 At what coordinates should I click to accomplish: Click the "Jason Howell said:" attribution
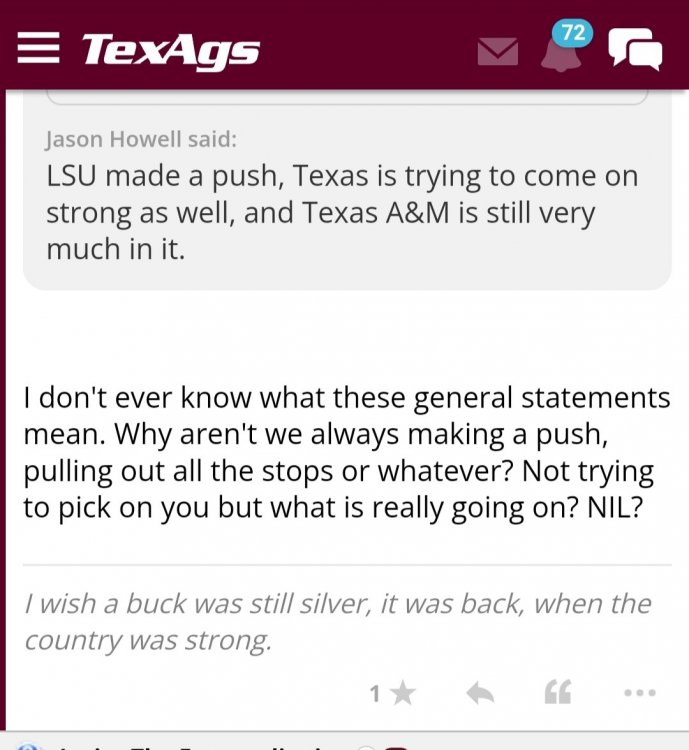pyautogui.click(x=141, y=138)
